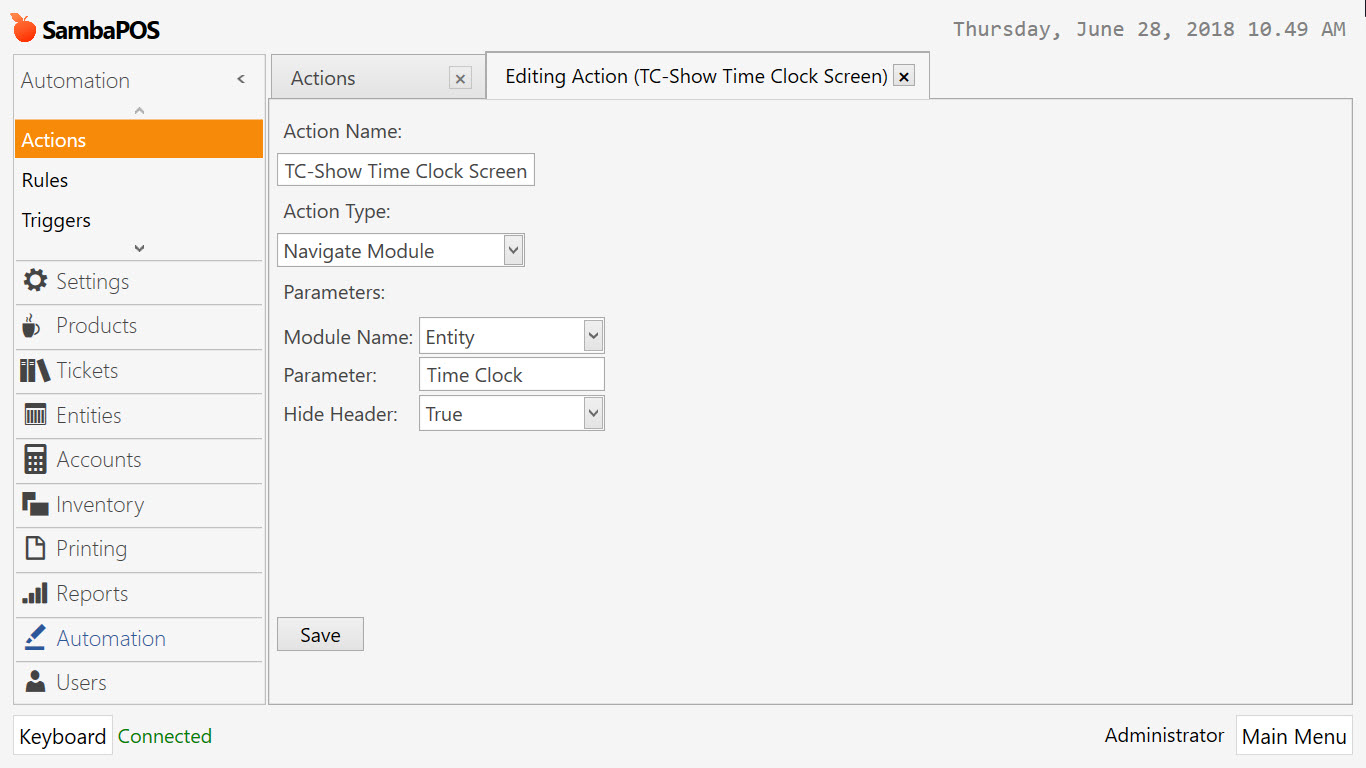Return to the Main Menu
Screen dimensions: 1366x768
pos(1294,736)
